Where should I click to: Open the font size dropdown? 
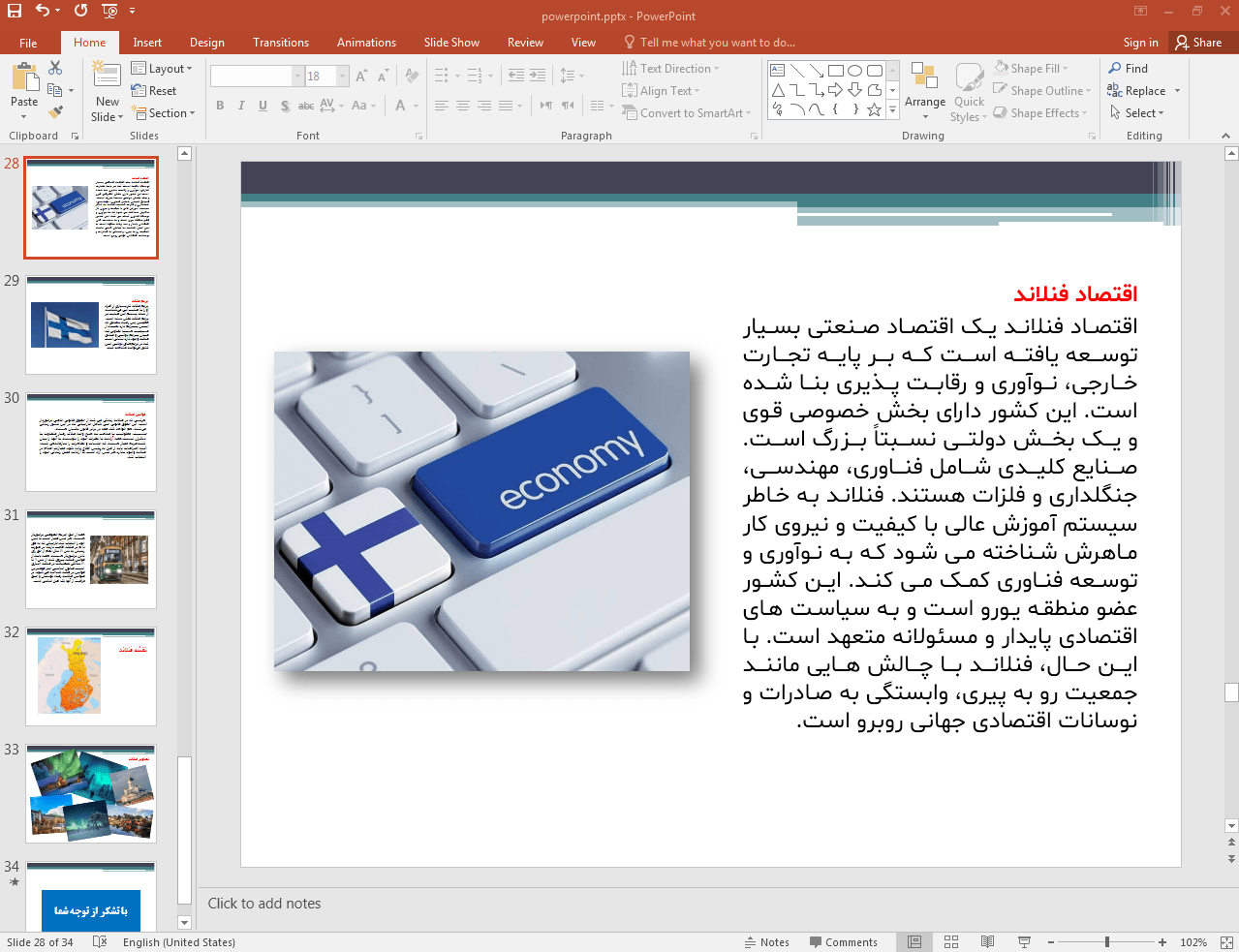coord(342,76)
